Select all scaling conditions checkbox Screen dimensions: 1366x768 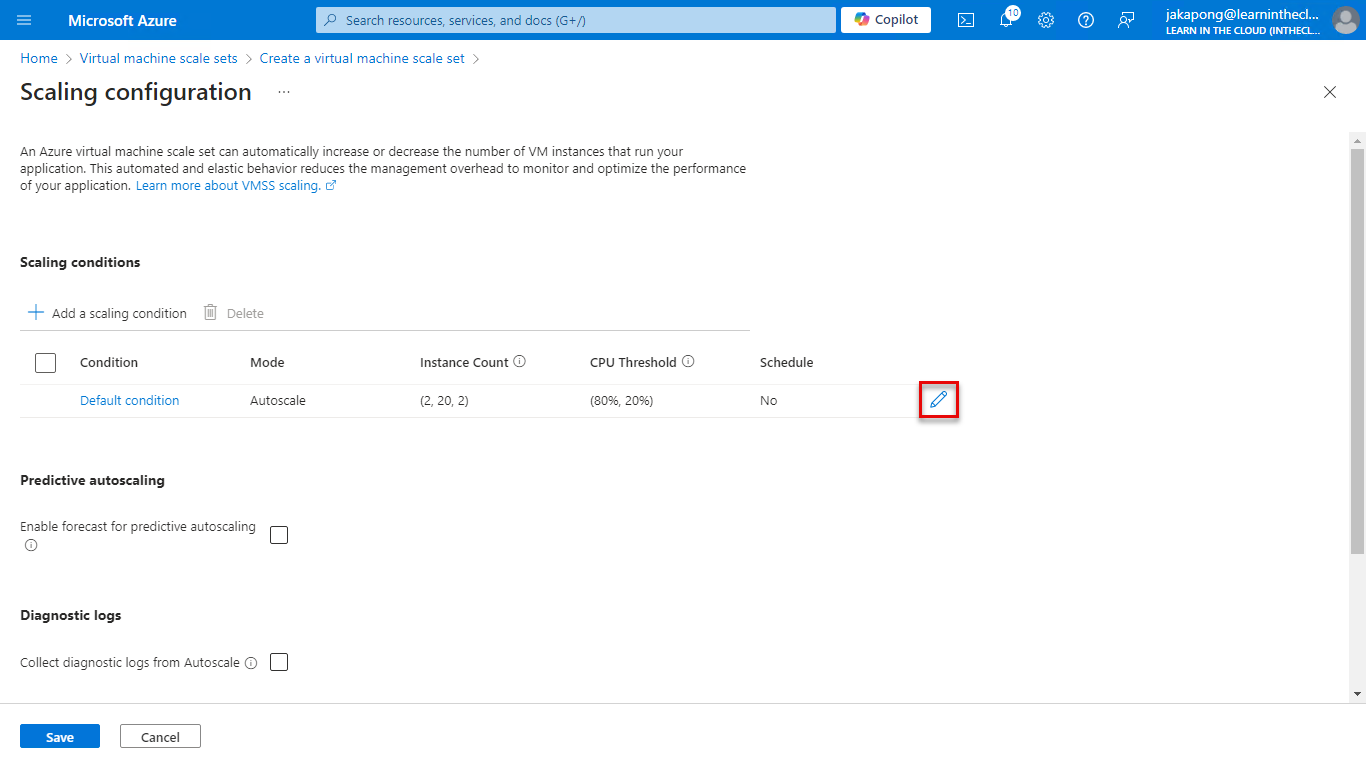(x=45, y=362)
